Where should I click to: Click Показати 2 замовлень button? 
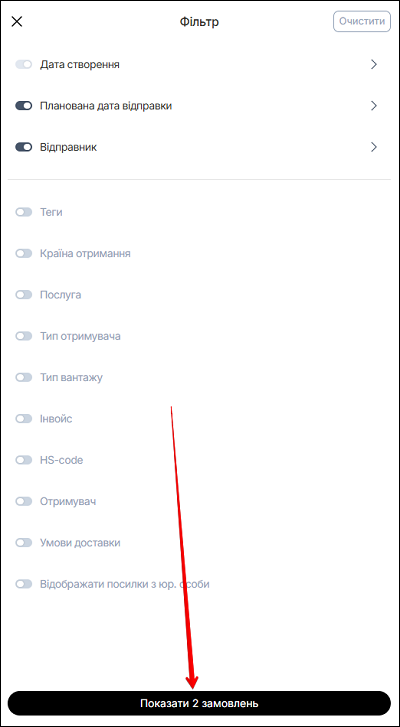pyautogui.click(x=199, y=703)
